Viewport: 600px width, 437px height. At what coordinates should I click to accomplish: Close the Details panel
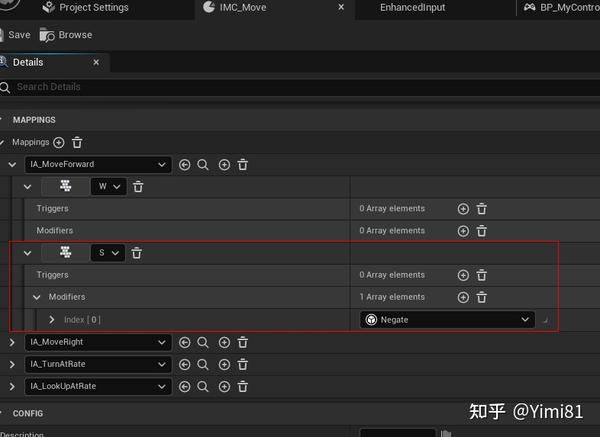(96, 62)
